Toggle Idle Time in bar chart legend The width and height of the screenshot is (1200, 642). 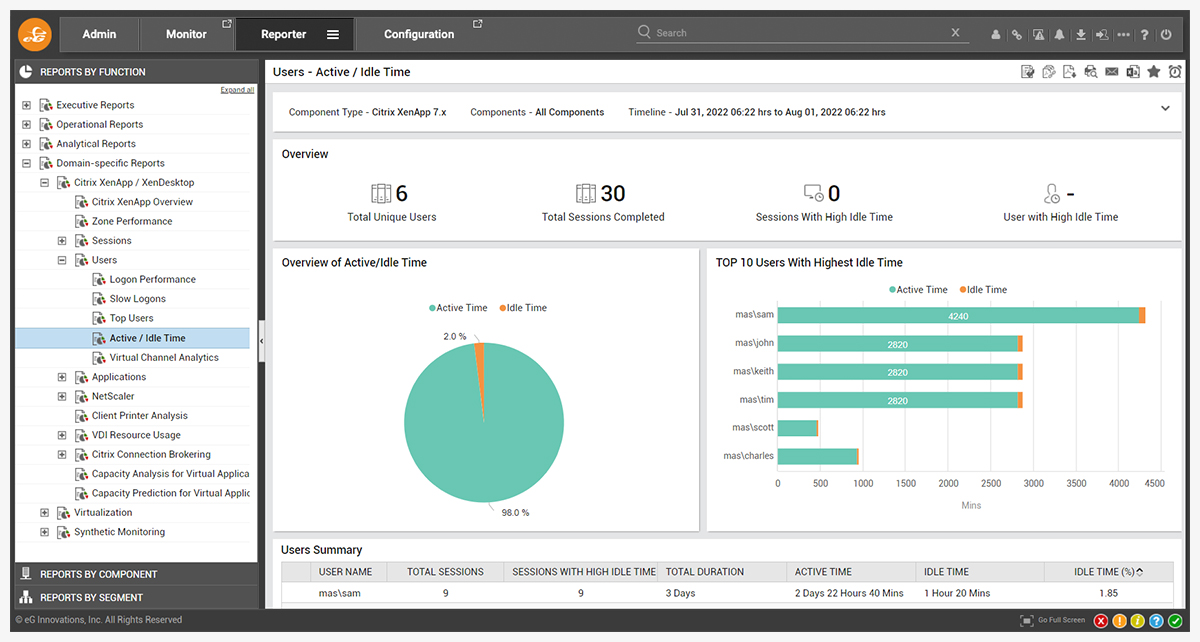(983, 289)
